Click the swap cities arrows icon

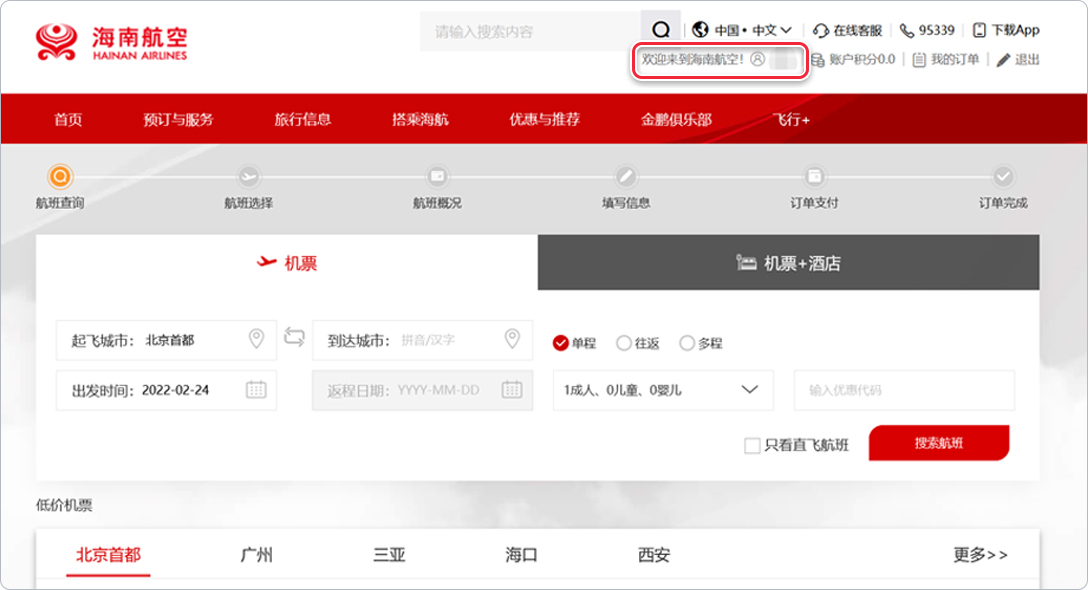pos(294,337)
